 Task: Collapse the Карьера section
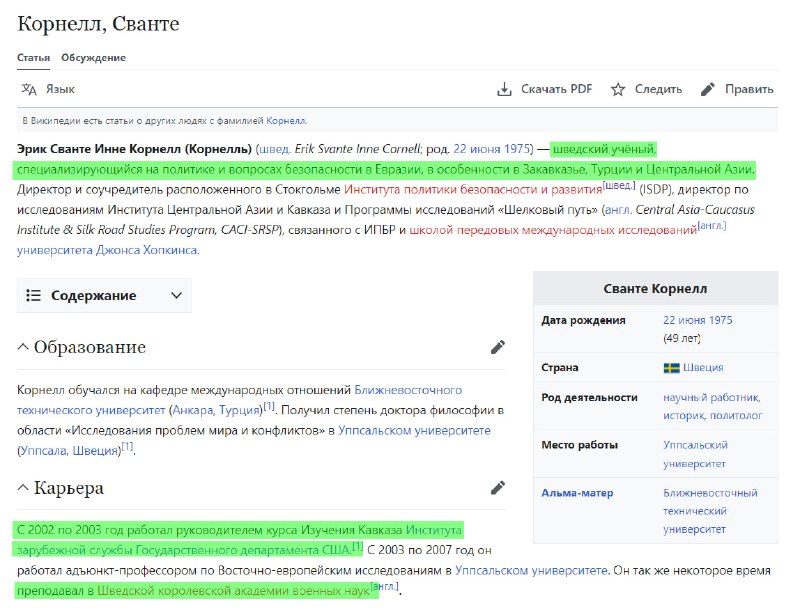(23, 488)
